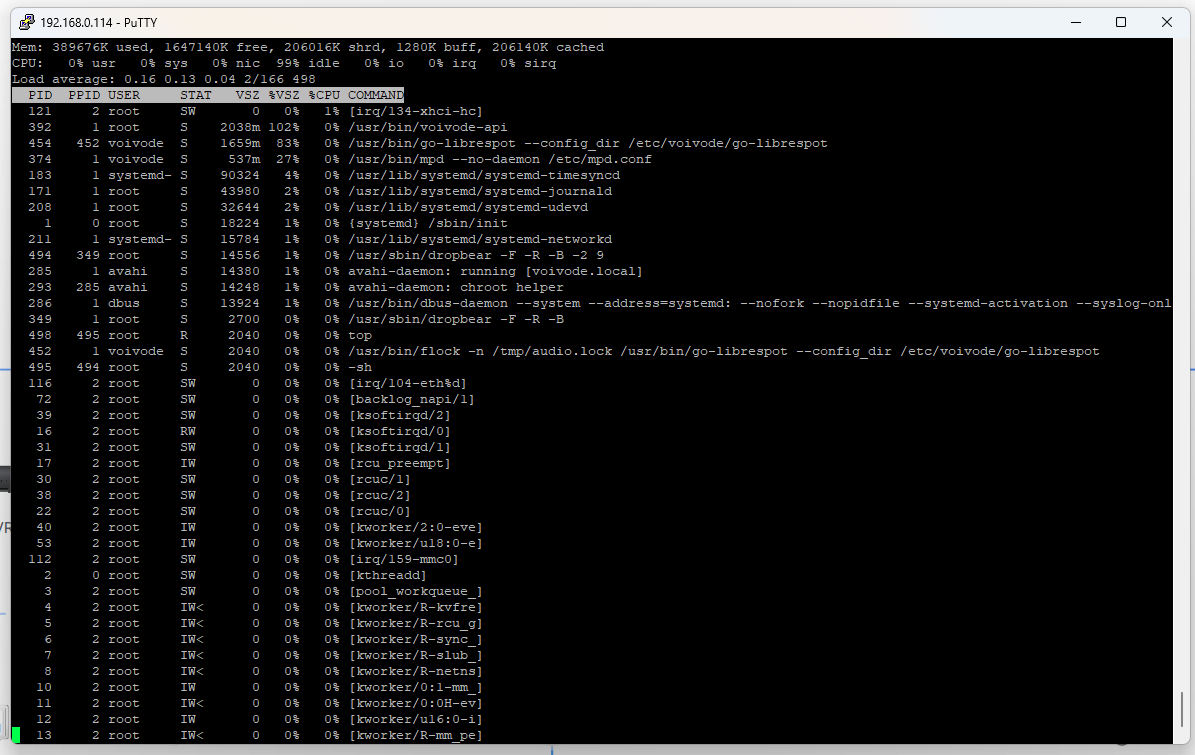Click the [kworker/R-slub_] process row
Screen dimensions: 1195x755
click(263, 655)
